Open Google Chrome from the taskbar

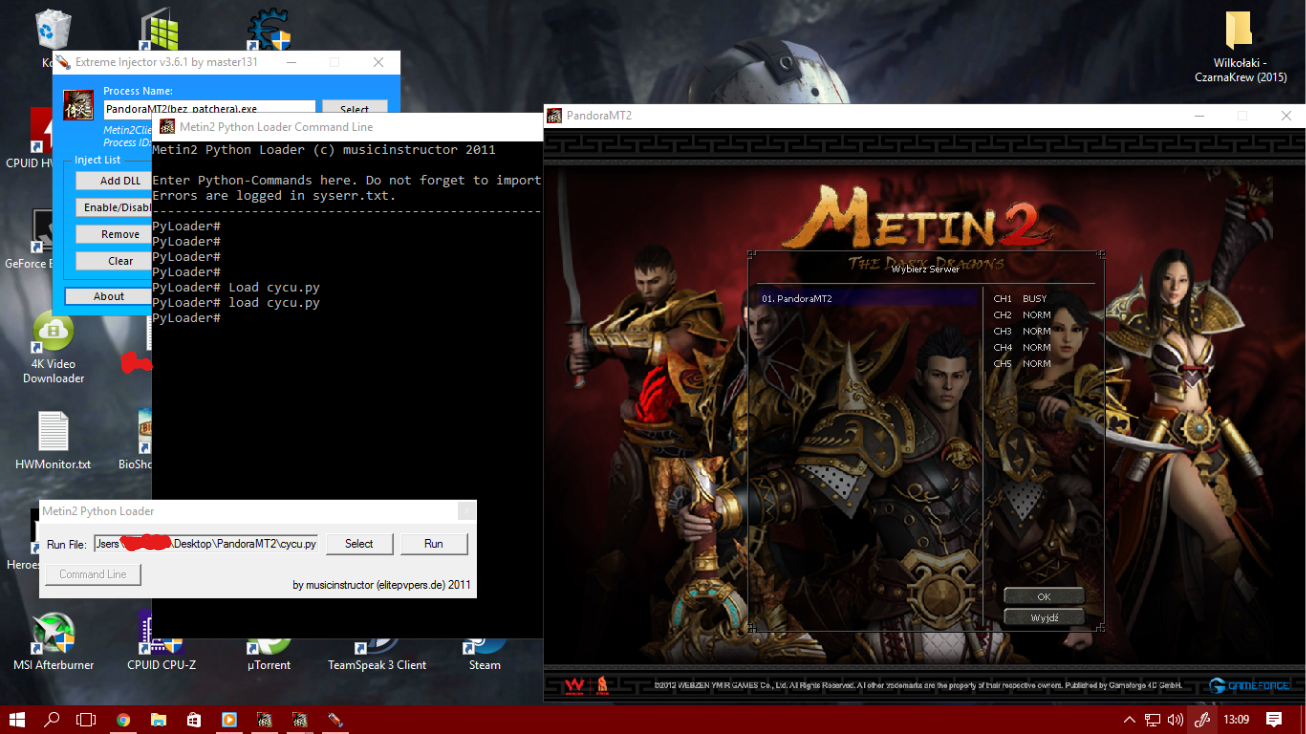coord(123,719)
